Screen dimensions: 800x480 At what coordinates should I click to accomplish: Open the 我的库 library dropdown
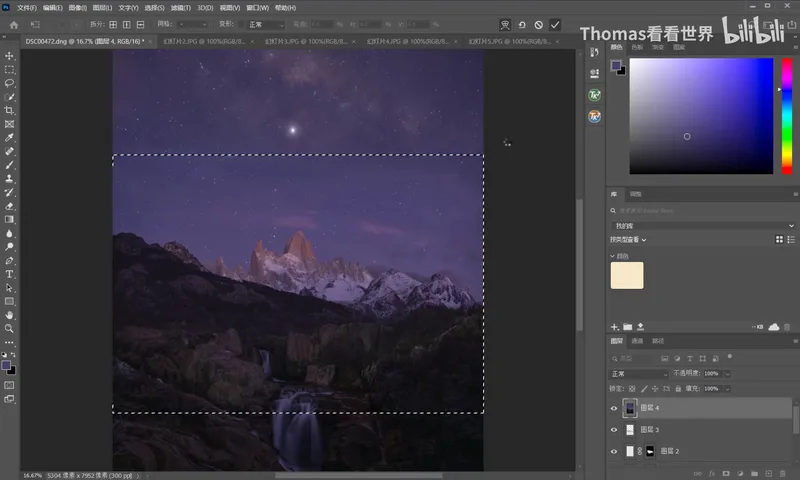point(702,225)
